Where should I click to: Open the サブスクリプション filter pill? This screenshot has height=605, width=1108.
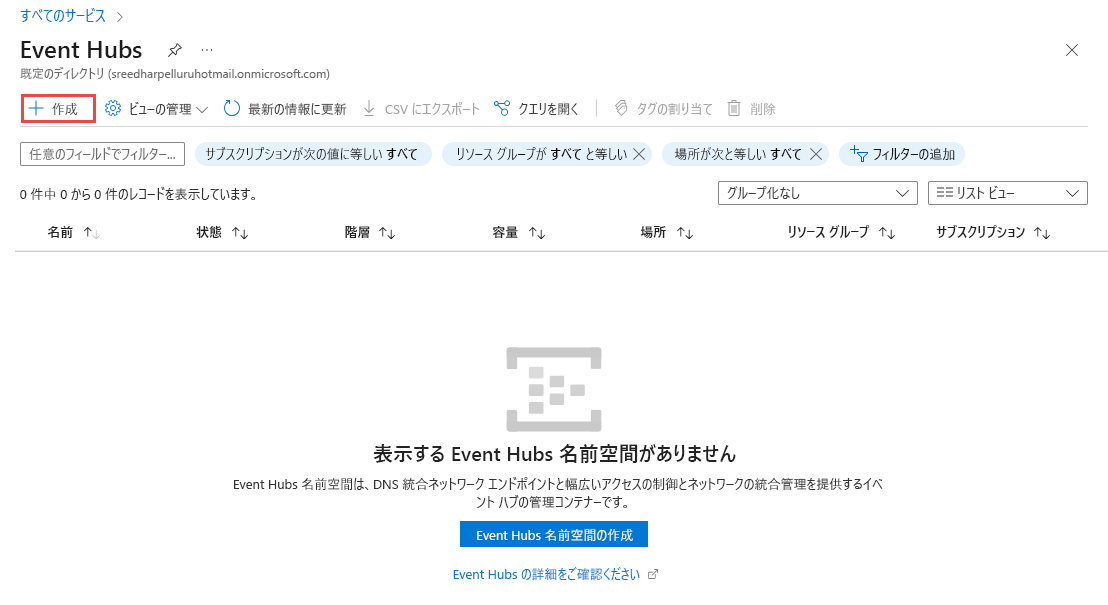click(x=312, y=154)
